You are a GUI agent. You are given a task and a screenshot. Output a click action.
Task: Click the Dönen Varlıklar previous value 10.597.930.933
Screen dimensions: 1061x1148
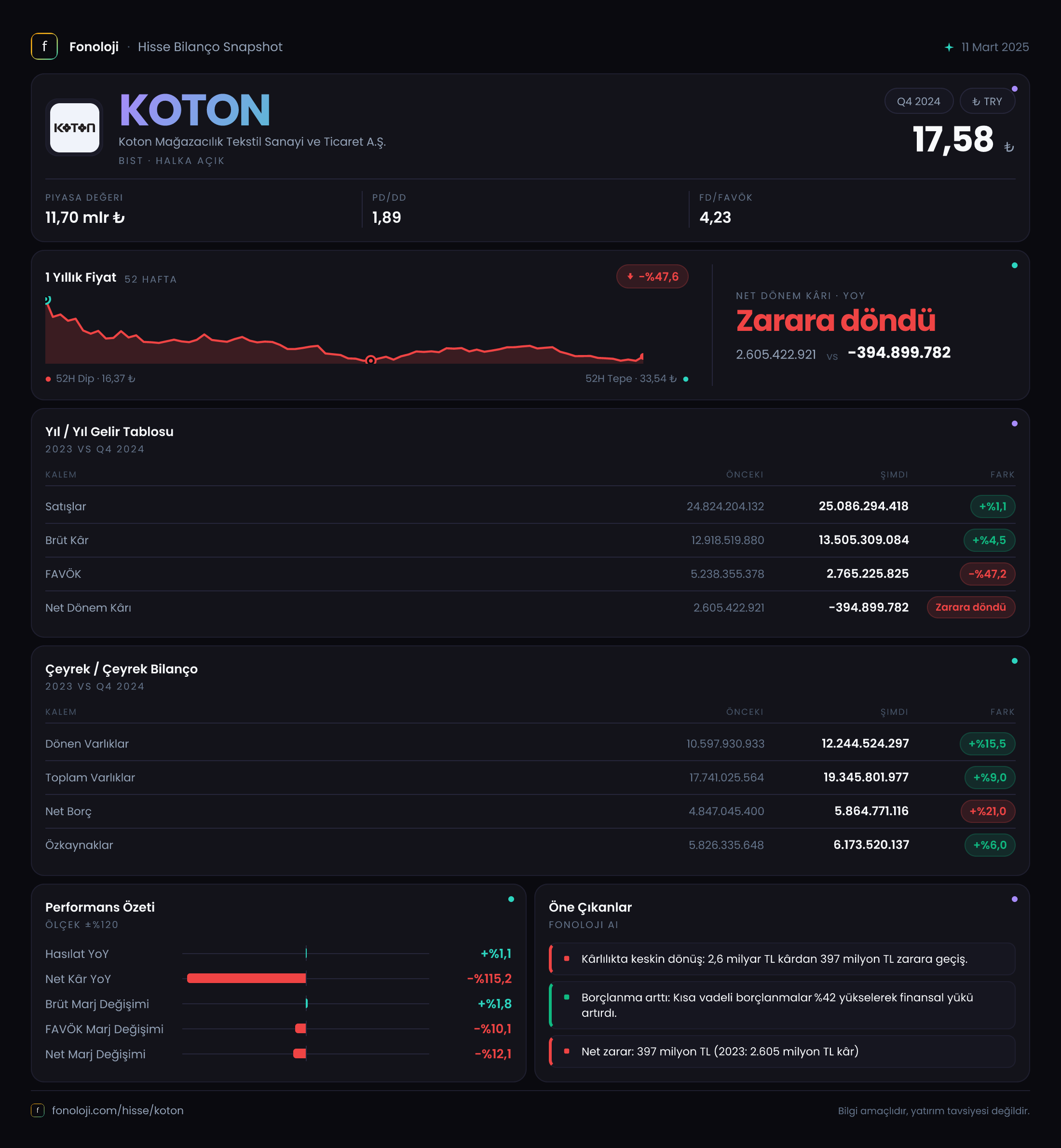[x=725, y=744]
